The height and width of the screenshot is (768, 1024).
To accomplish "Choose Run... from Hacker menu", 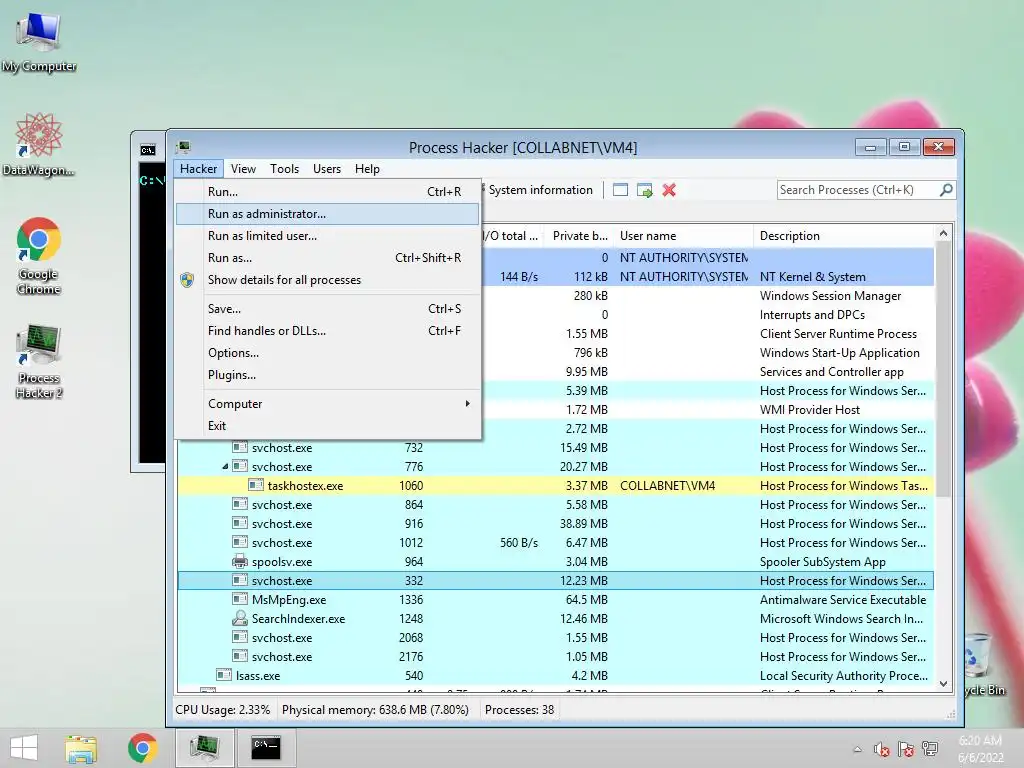I will click(x=328, y=191).
